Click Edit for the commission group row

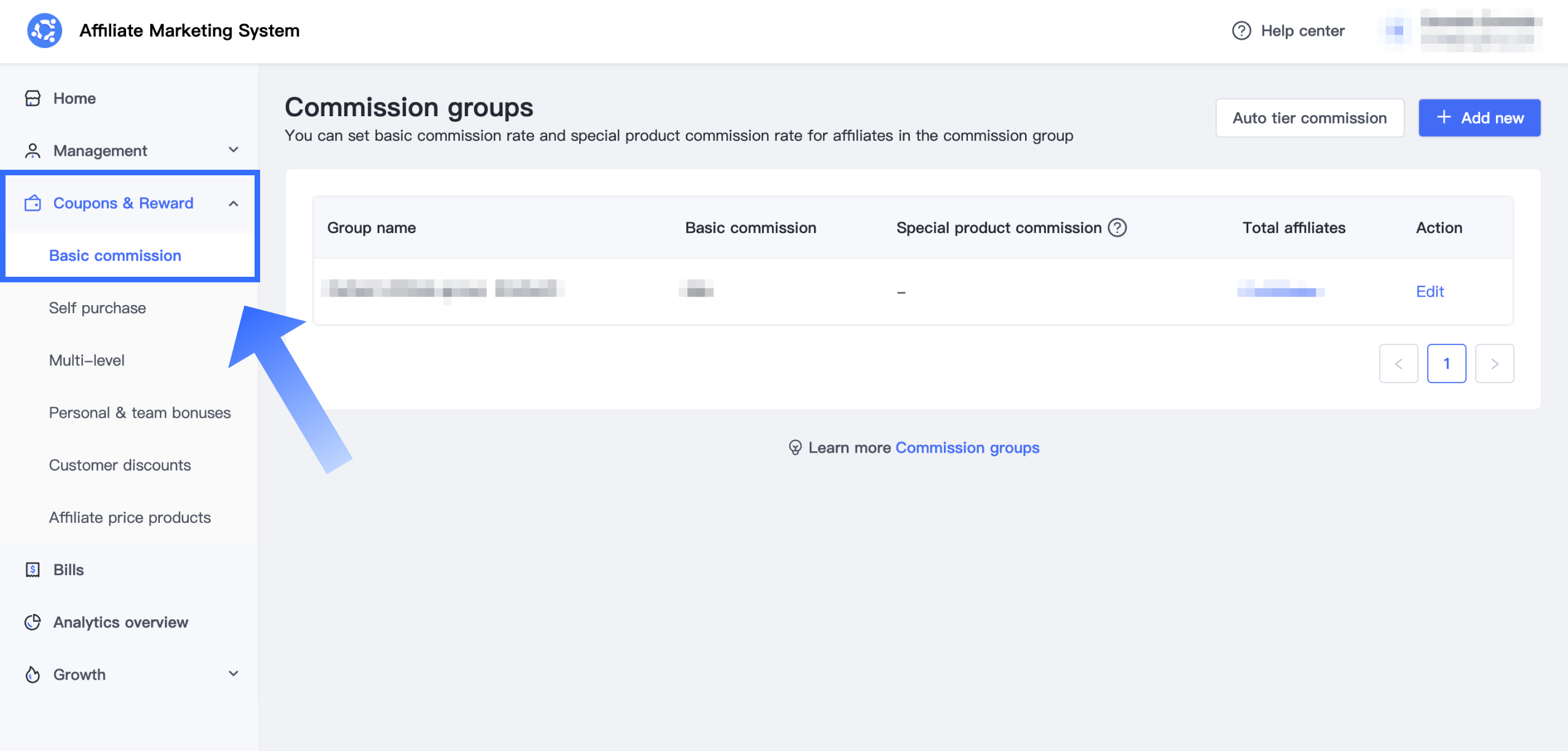point(1430,291)
